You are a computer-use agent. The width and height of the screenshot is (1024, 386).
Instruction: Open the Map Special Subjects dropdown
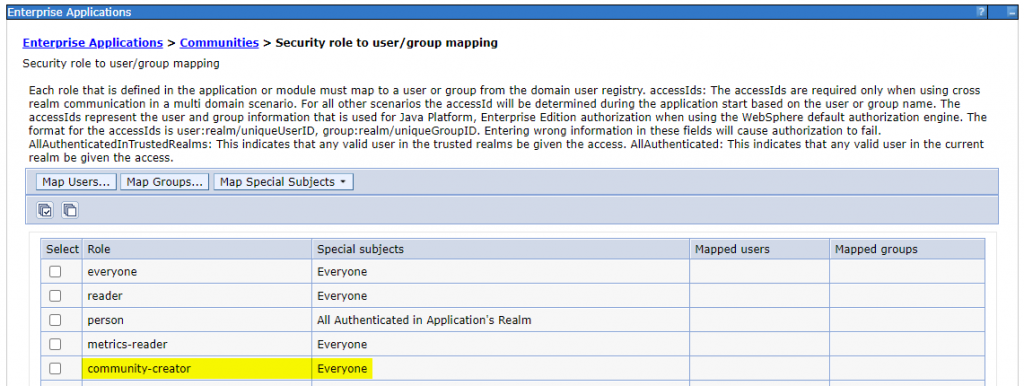click(x=283, y=182)
